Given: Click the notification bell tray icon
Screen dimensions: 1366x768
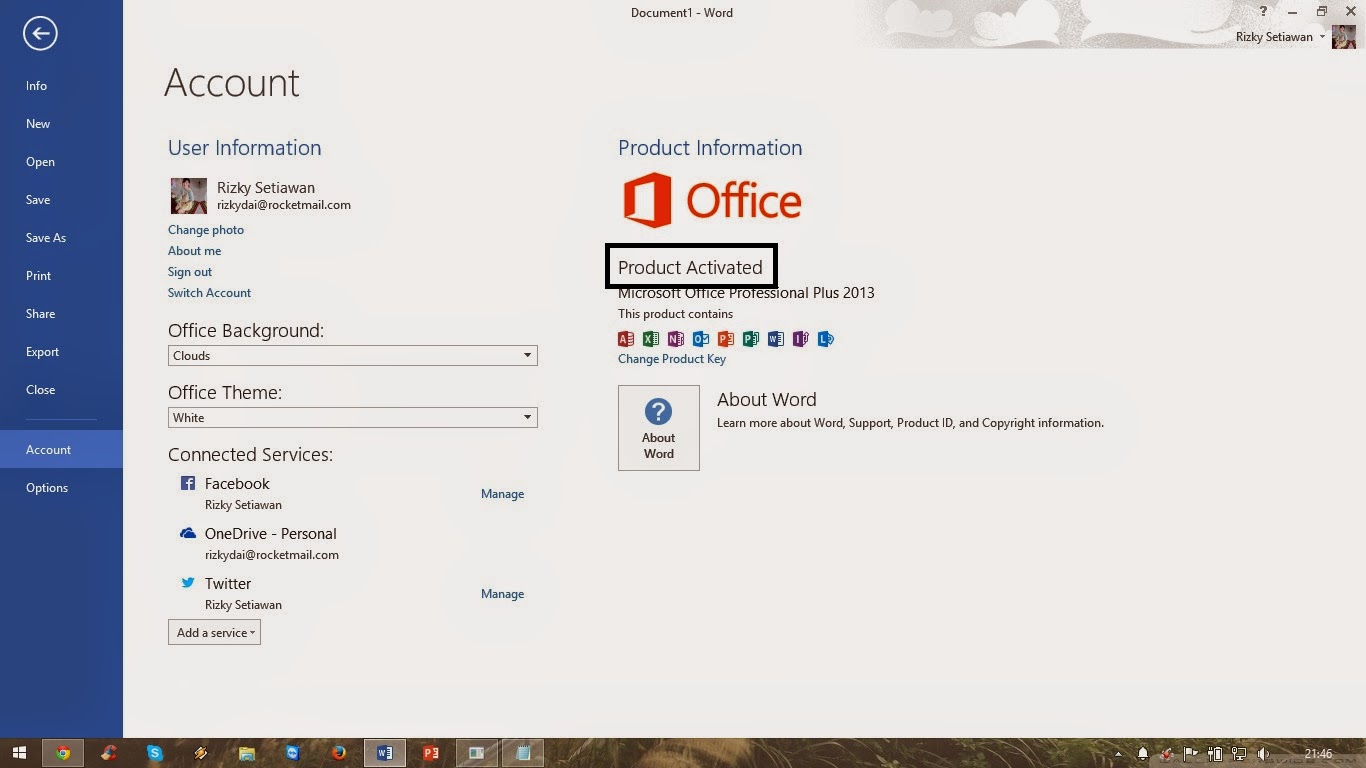Looking at the screenshot, I should tap(1143, 754).
